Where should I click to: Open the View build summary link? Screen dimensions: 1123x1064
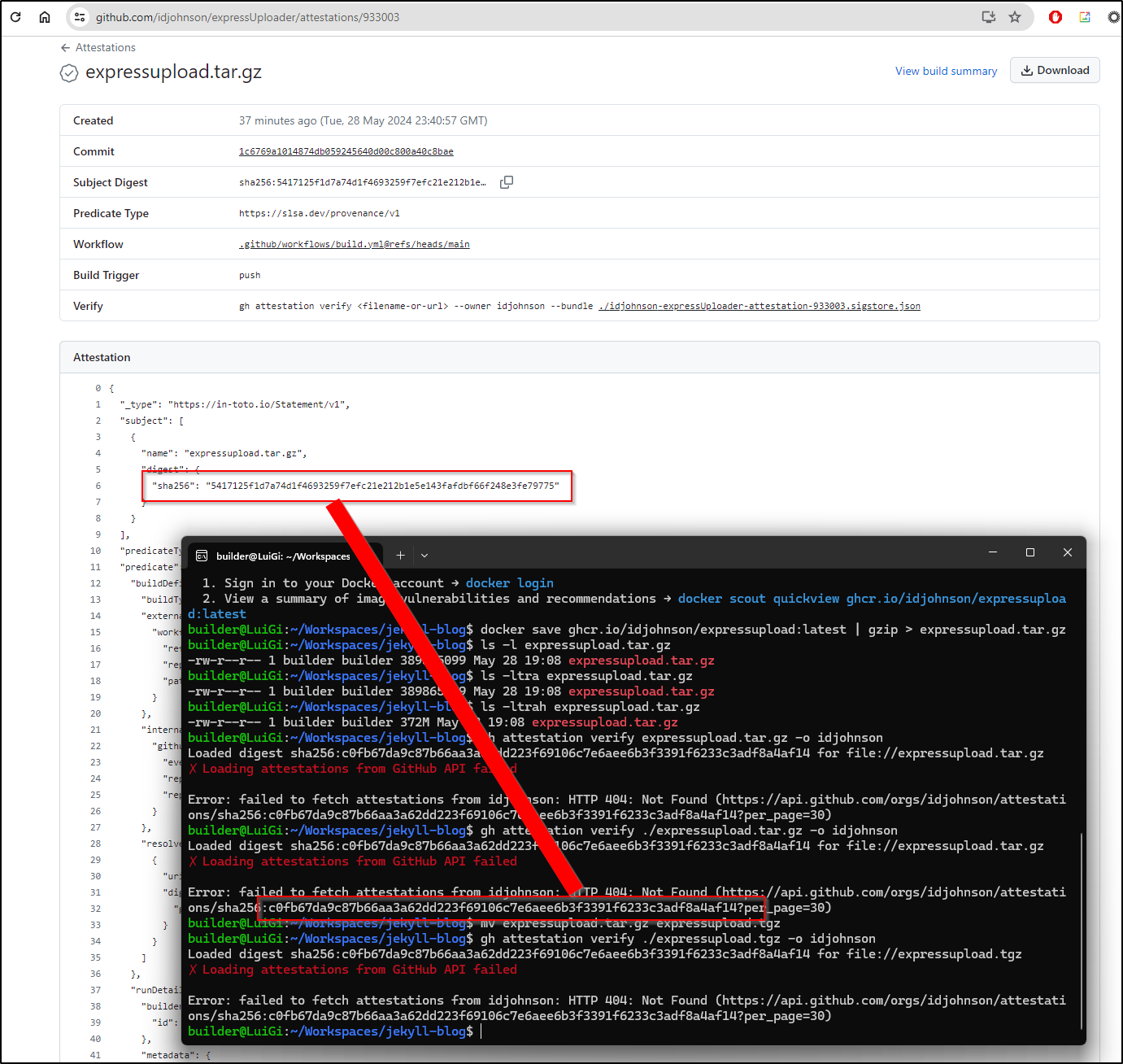[946, 71]
